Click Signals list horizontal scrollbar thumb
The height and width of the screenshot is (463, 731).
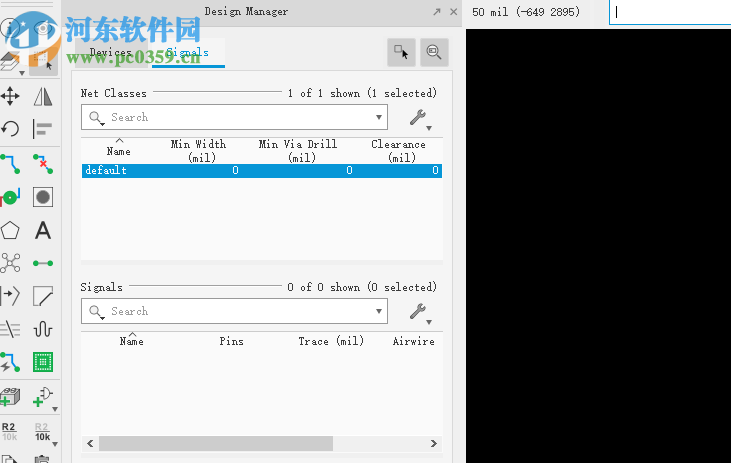(x=216, y=443)
